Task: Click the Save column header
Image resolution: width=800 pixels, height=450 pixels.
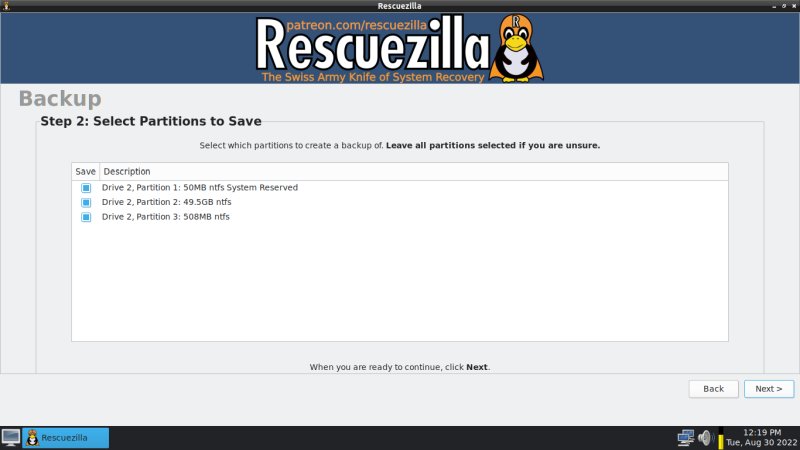Action: [85, 171]
